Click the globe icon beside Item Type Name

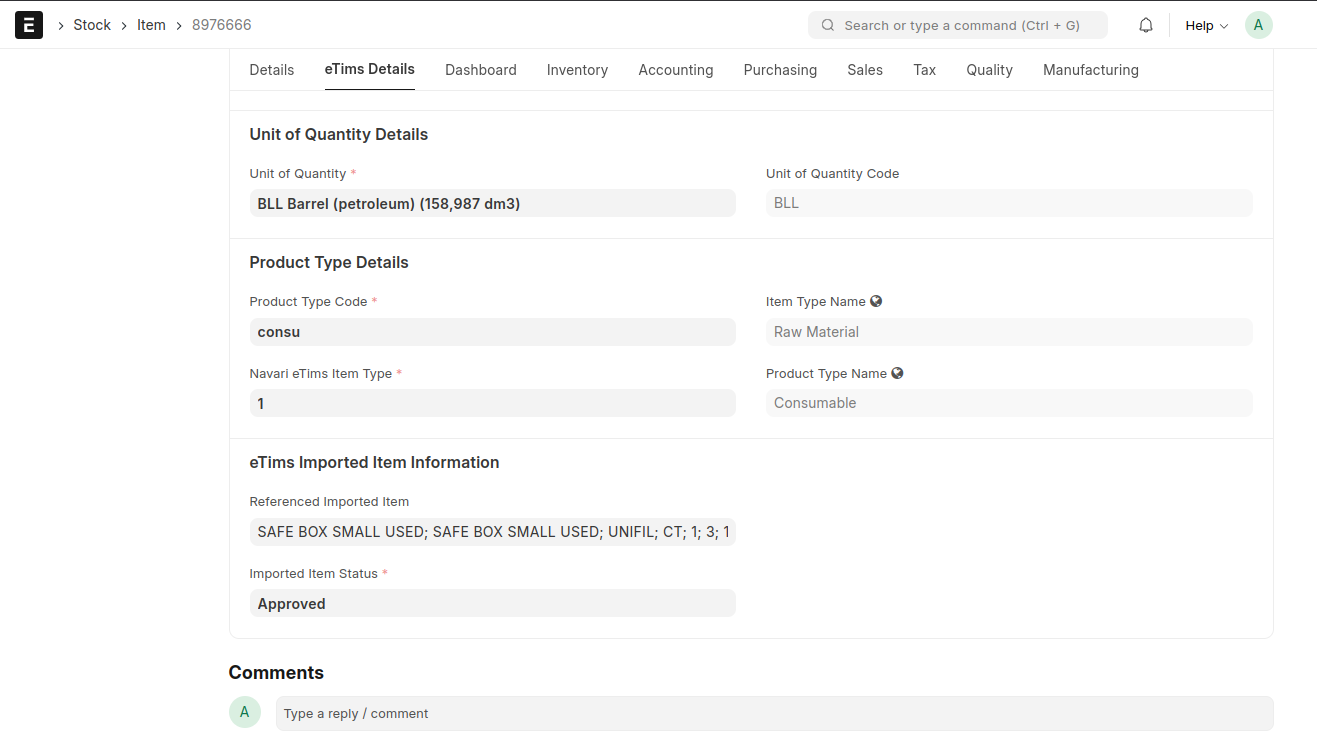click(x=876, y=301)
